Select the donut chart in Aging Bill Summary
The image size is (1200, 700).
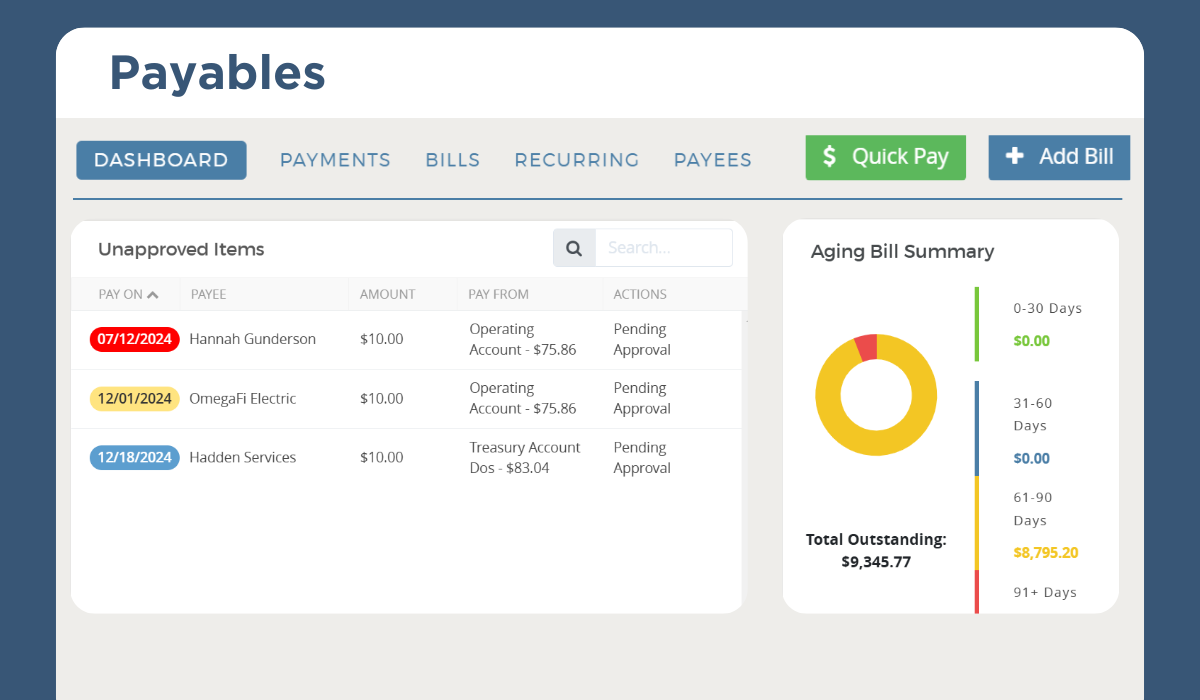click(876, 395)
